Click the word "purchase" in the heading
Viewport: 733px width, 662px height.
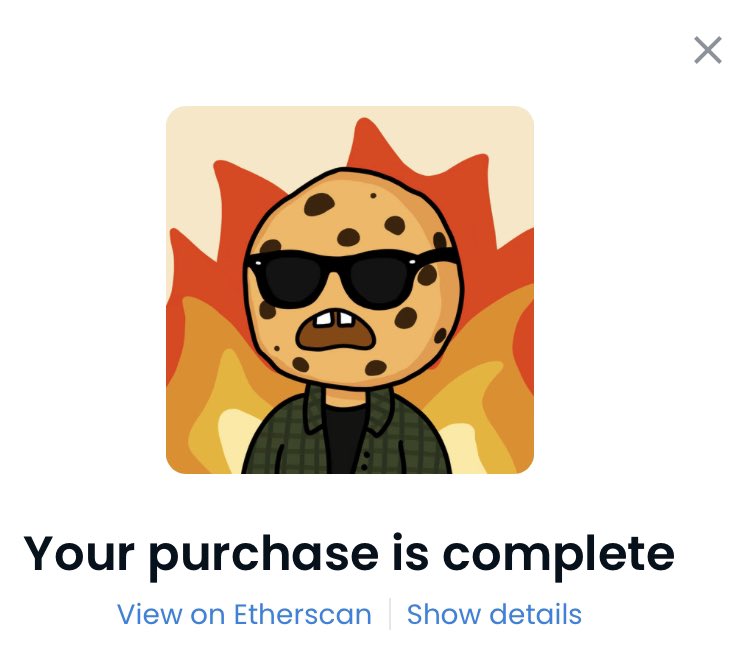[264, 556]
